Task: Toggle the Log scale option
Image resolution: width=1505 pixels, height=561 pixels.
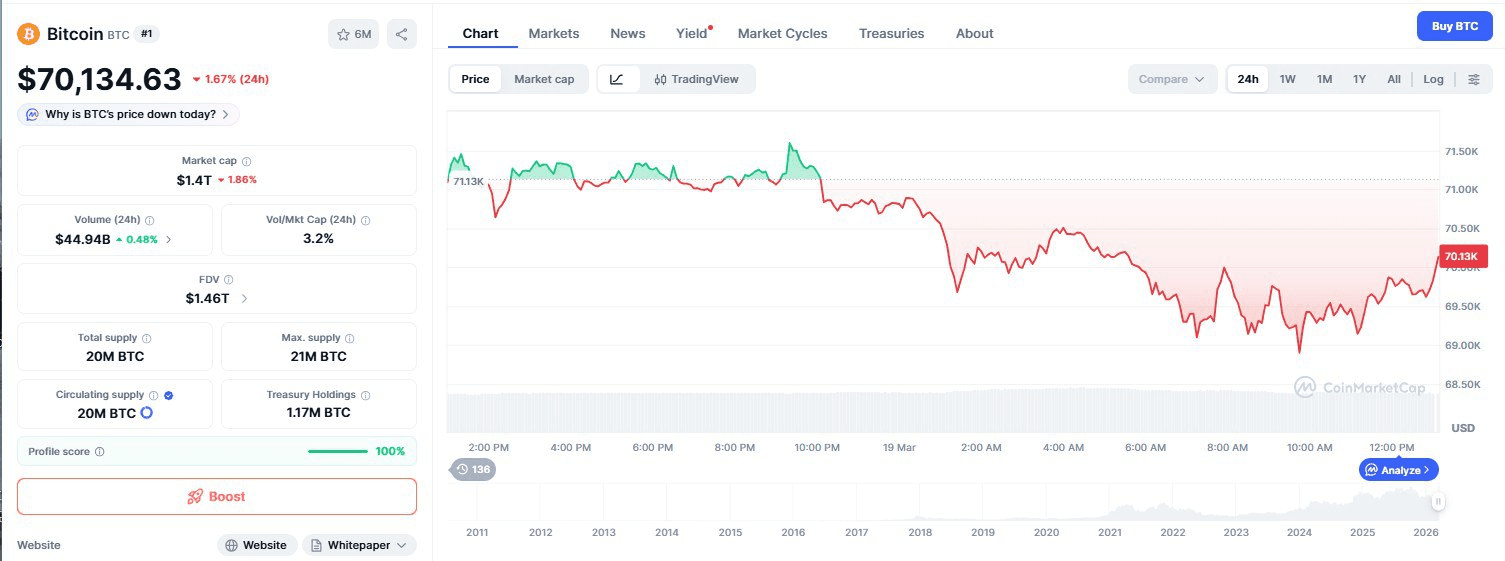Action: click(x=1433, y=79)
